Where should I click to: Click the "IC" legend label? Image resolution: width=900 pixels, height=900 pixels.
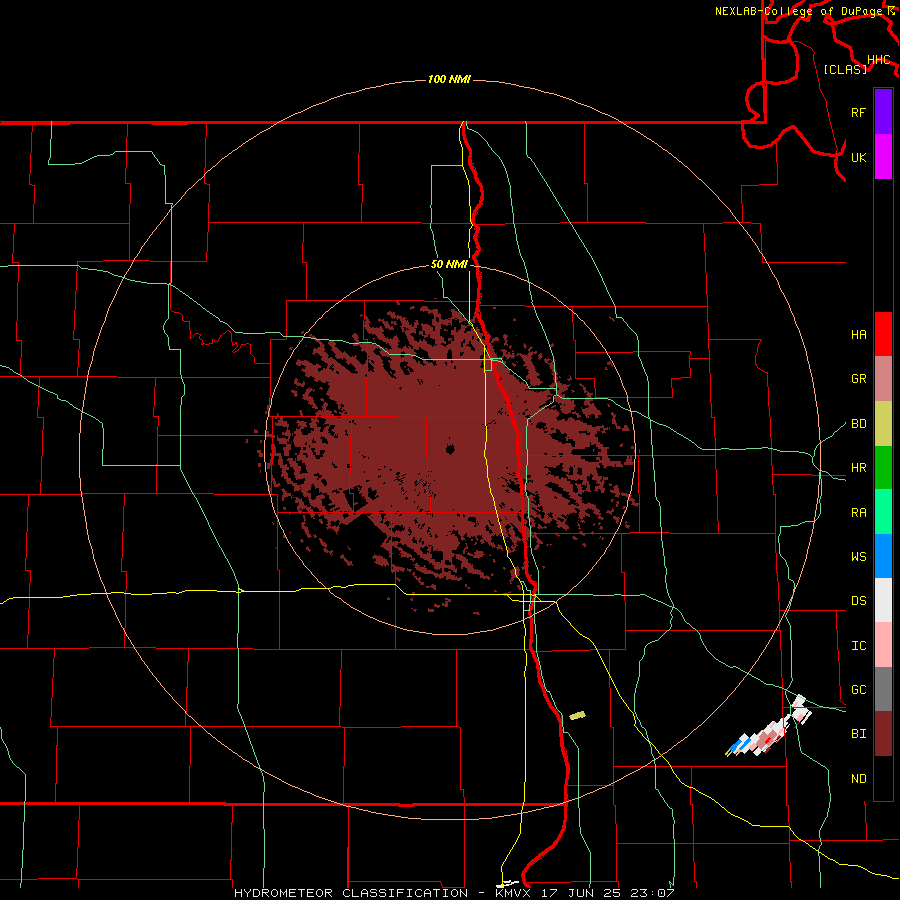858,646
